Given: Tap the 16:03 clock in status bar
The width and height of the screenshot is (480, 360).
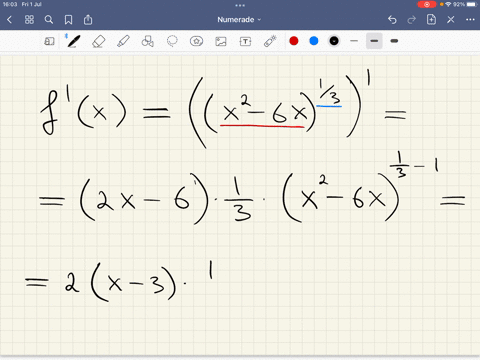Looking at the screenshot, I should (10, 4).
